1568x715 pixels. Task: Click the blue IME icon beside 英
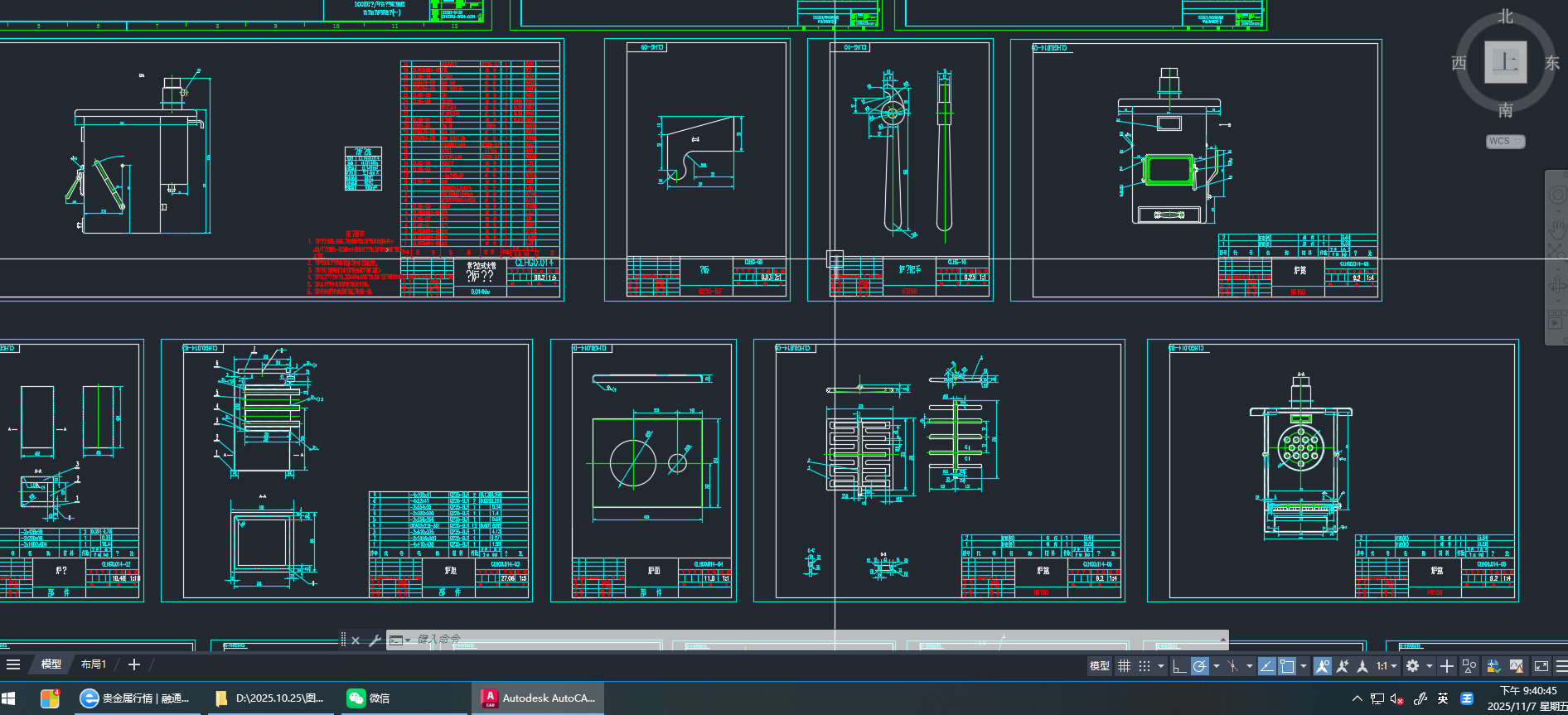[x=1467, y=698]
